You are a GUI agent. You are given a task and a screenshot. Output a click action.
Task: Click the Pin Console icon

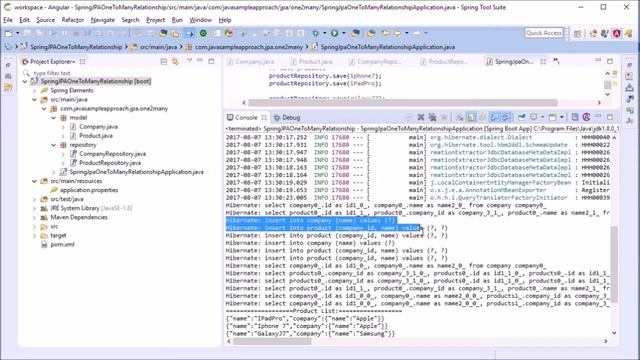[522, 118]
